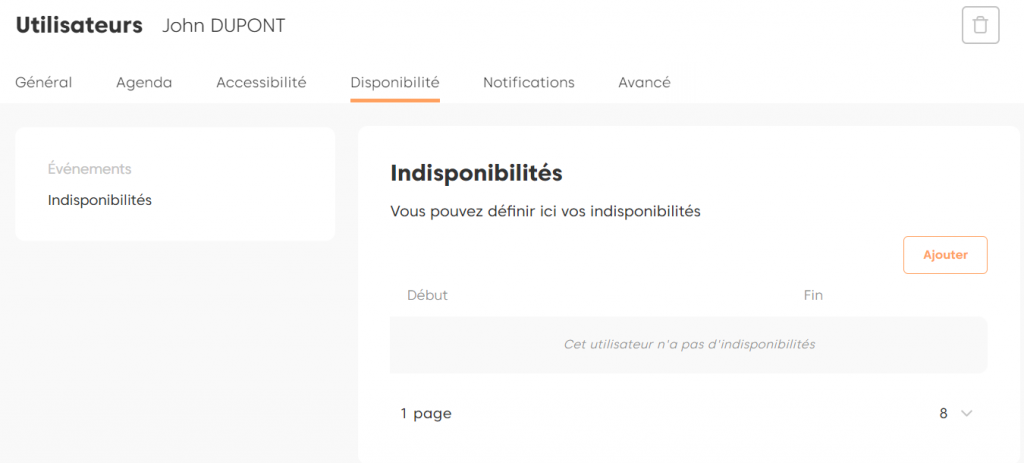Click the "Vous pouvez définir" description text

[x=545, y=211]
